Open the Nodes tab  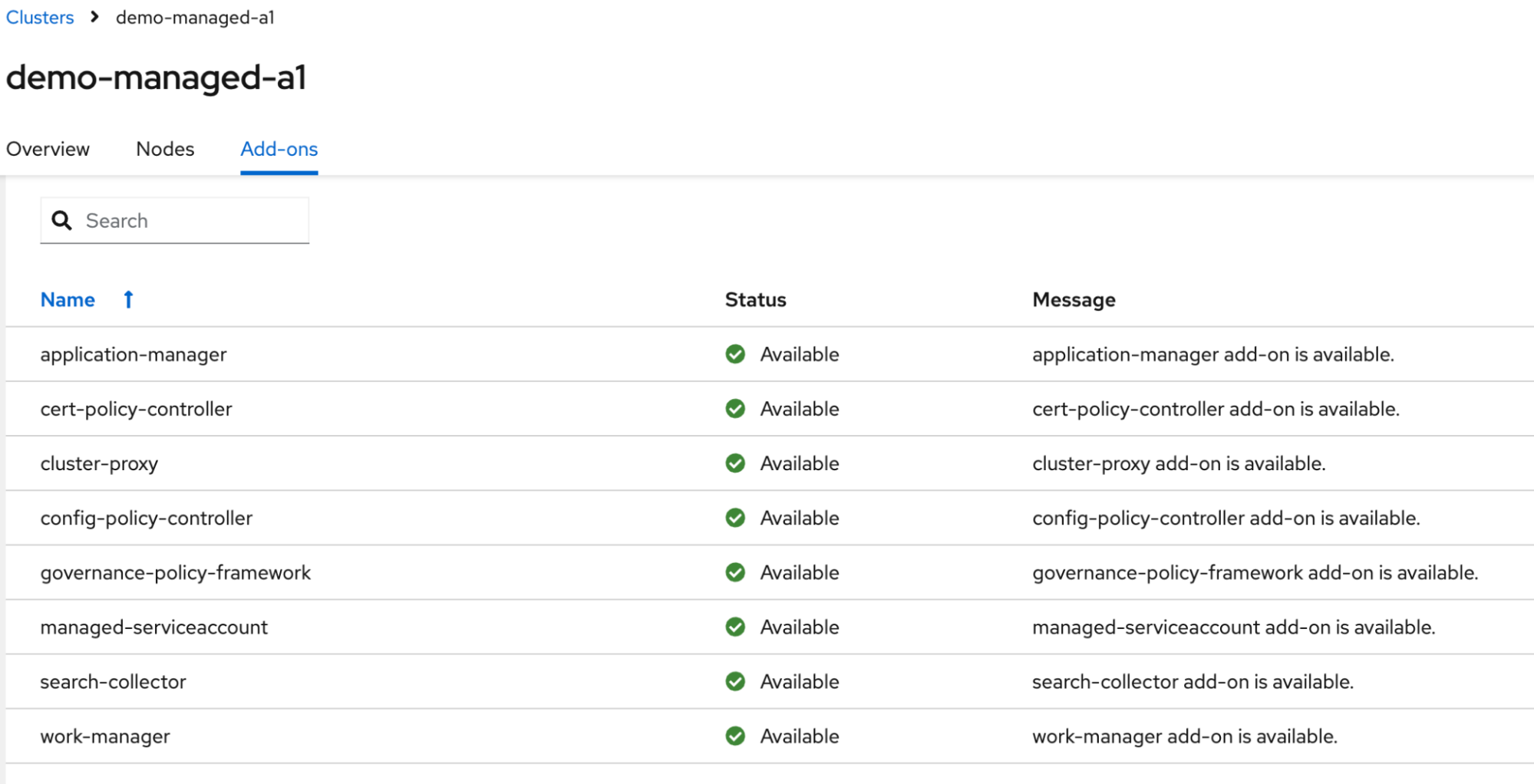165,149
